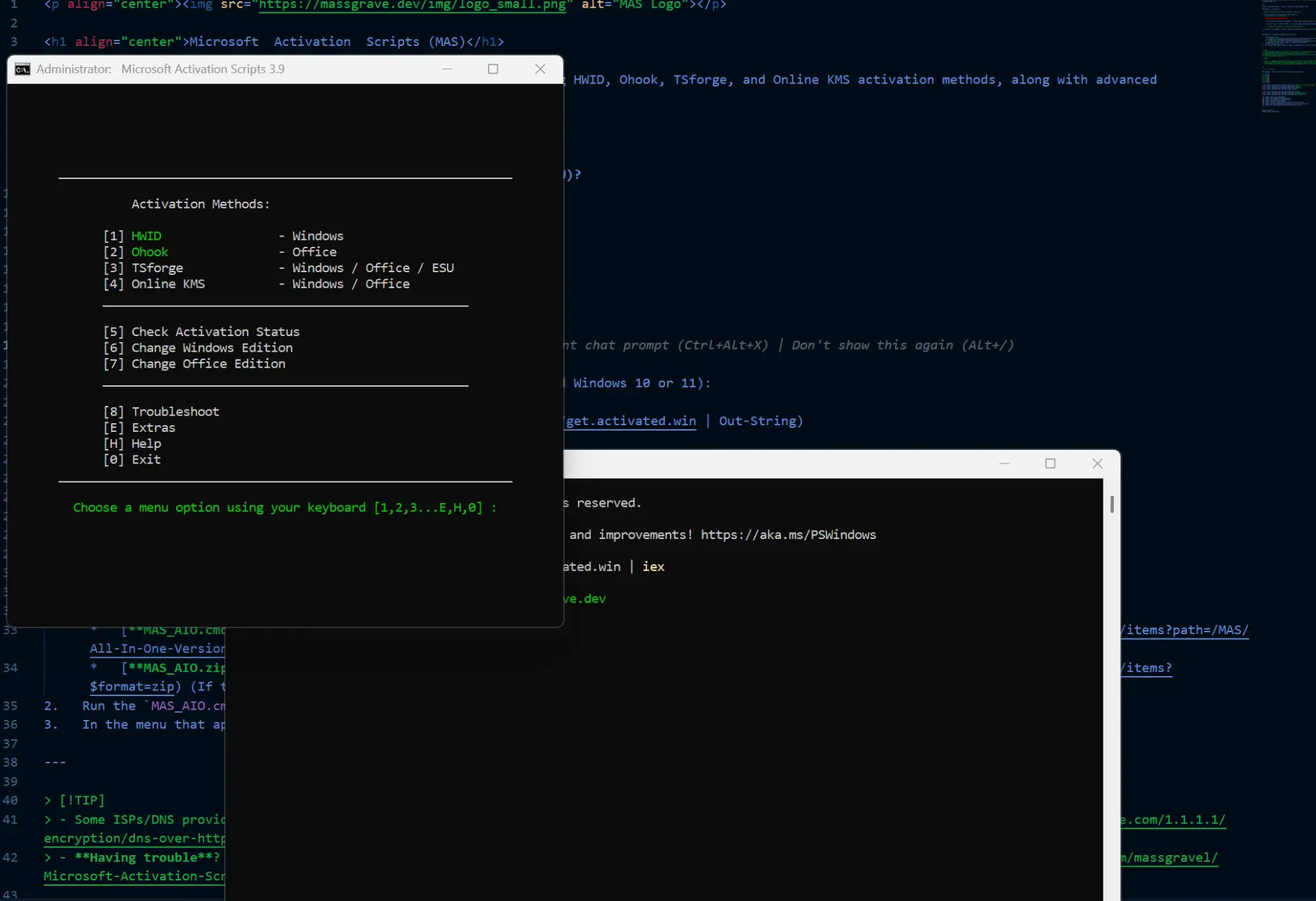Viewport: 1316px width, 901px height.
Task: Open the logo_small.png URL on line 1
Action: pyautogui.click(x=413, y=5)
